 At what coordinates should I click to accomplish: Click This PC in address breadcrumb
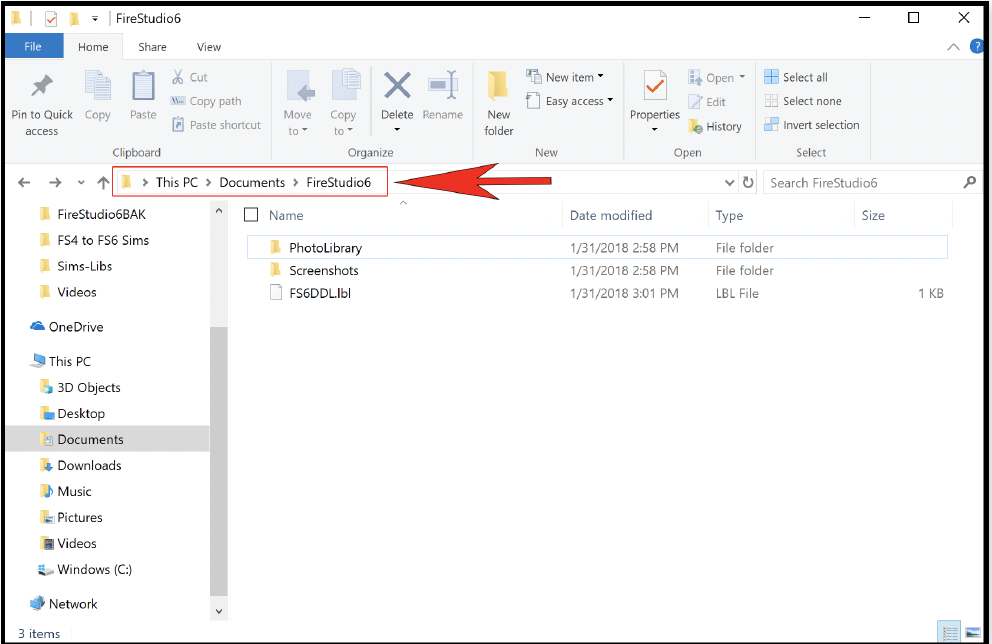[177, 182]
